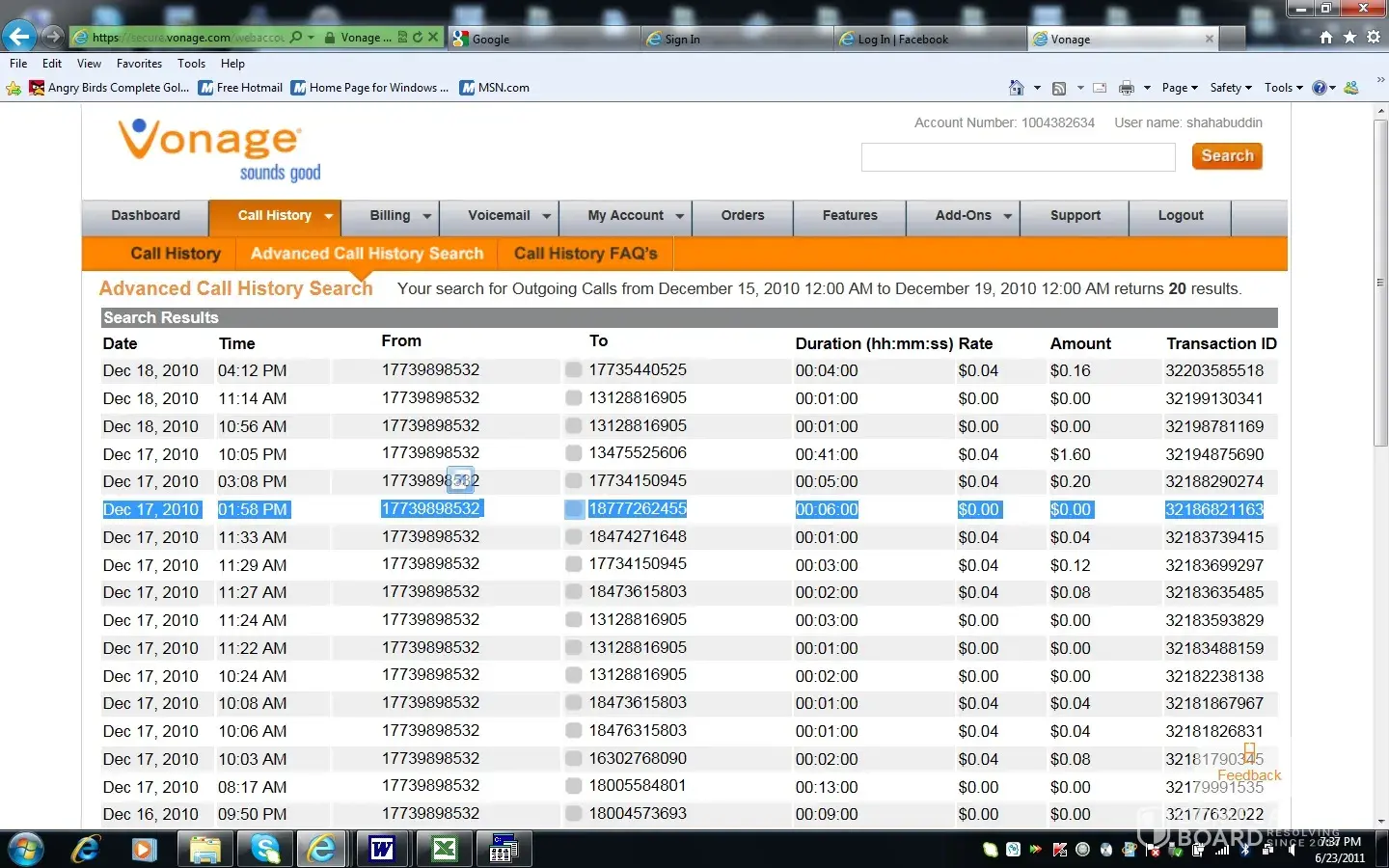The height and width of the screenshot is (868, 1389).
Task: Click the Help question mark icon
Action: (1319, 88)
